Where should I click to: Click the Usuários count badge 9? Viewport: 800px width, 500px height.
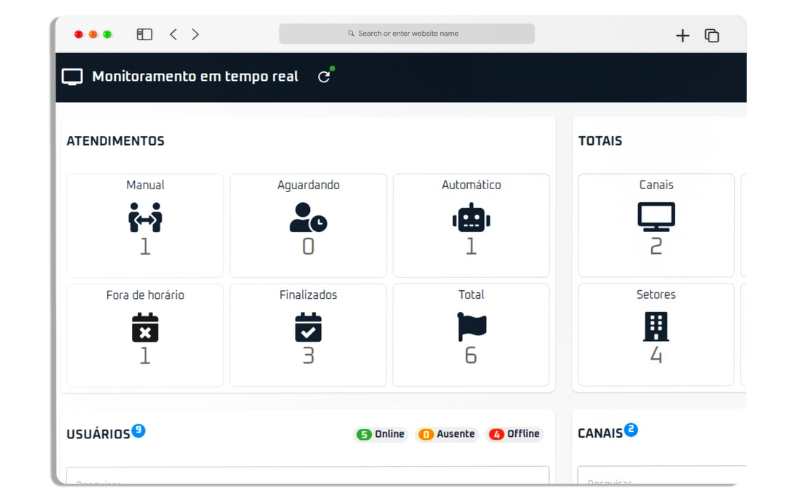click(x=138, y=431)
